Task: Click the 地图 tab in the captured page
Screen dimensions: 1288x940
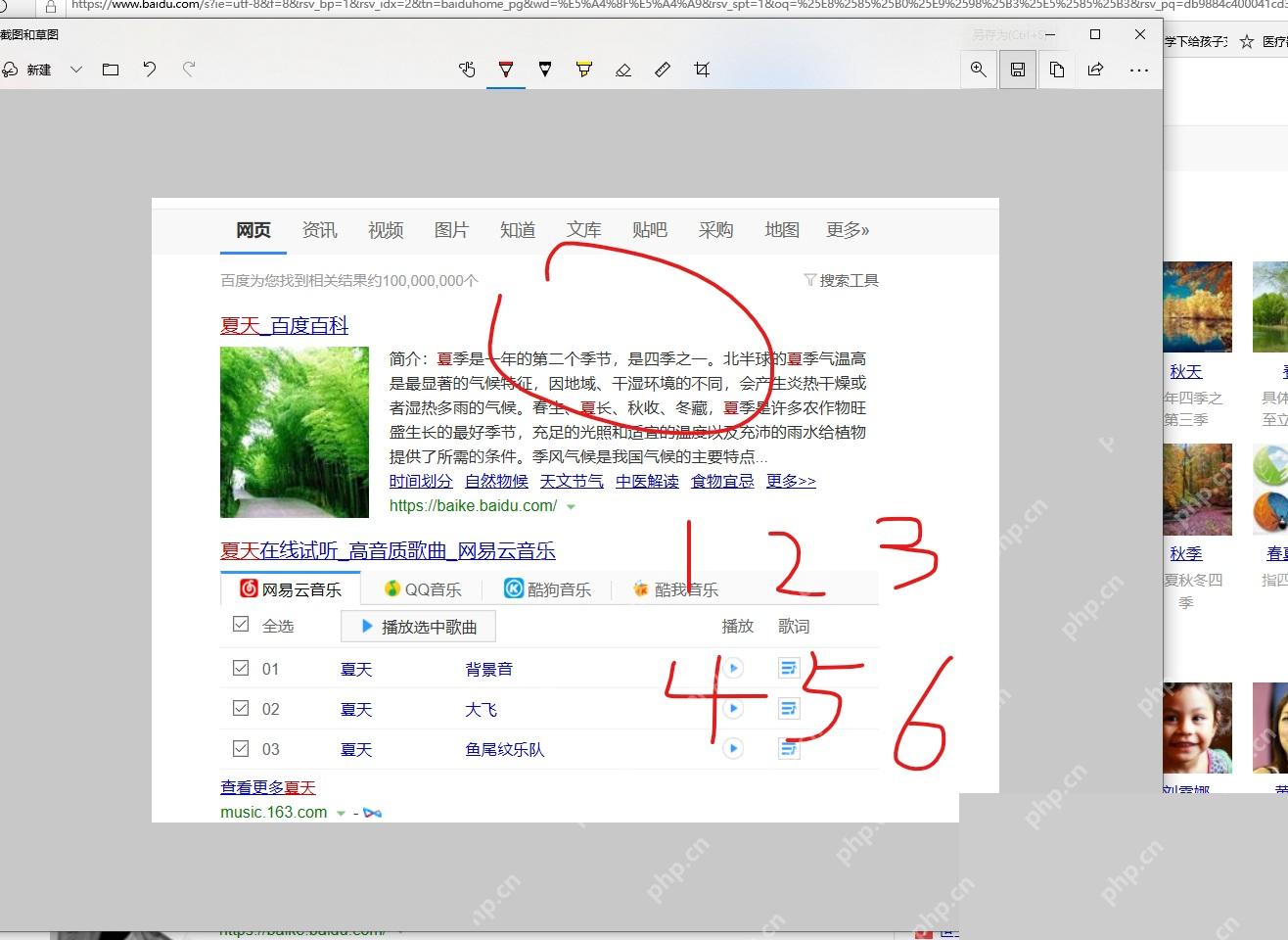Action: pos(782,230)
